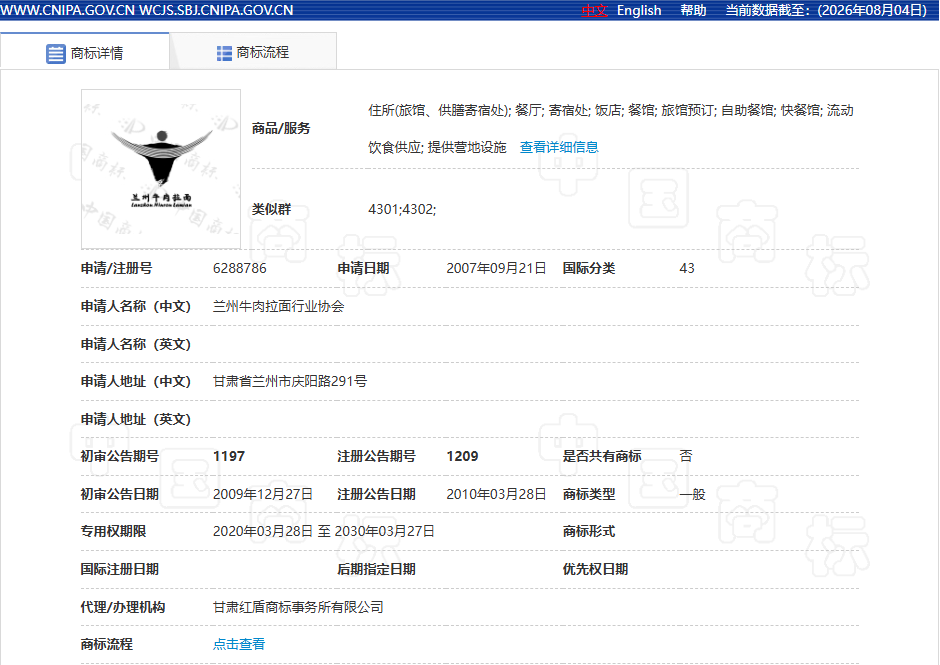
Task: Select registration number 6288786
Action: point(240,268)
